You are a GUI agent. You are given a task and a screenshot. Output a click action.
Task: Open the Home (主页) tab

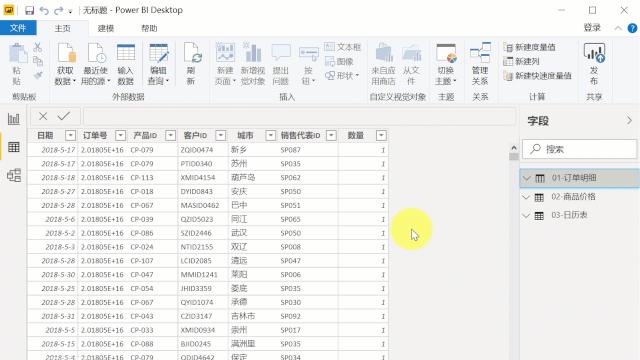62,28
